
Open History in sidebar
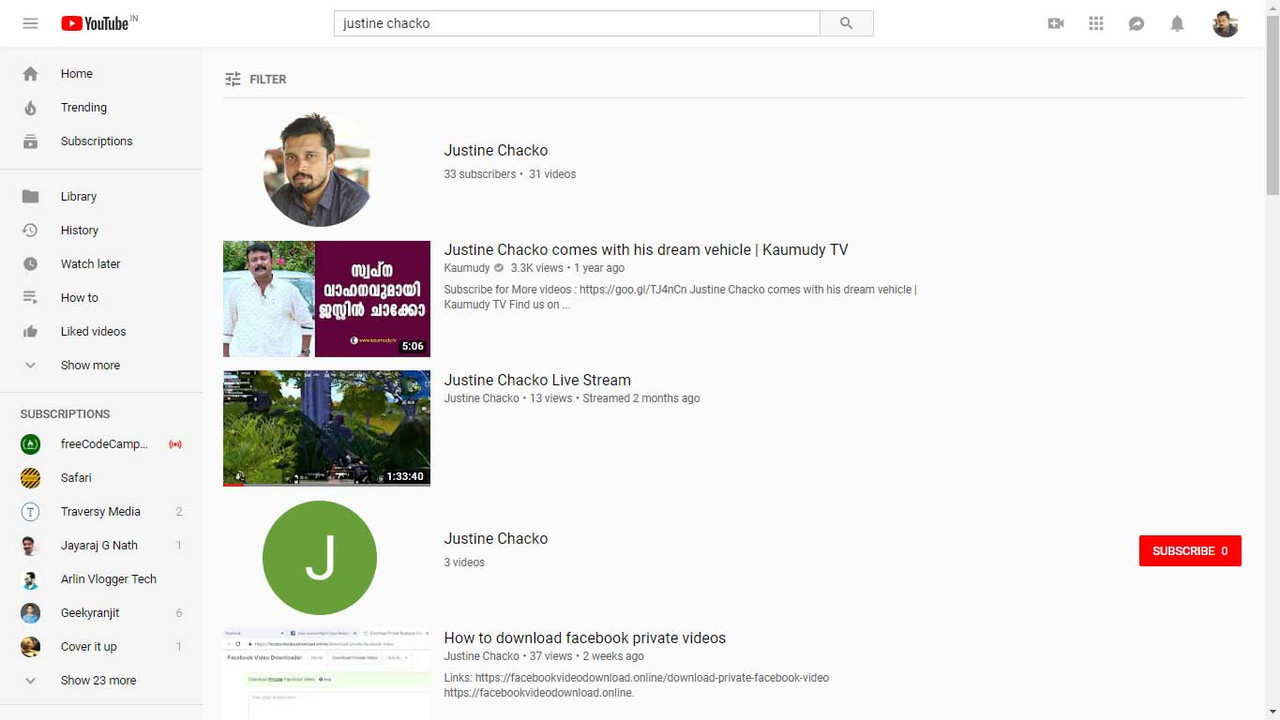tap(79, 230)
